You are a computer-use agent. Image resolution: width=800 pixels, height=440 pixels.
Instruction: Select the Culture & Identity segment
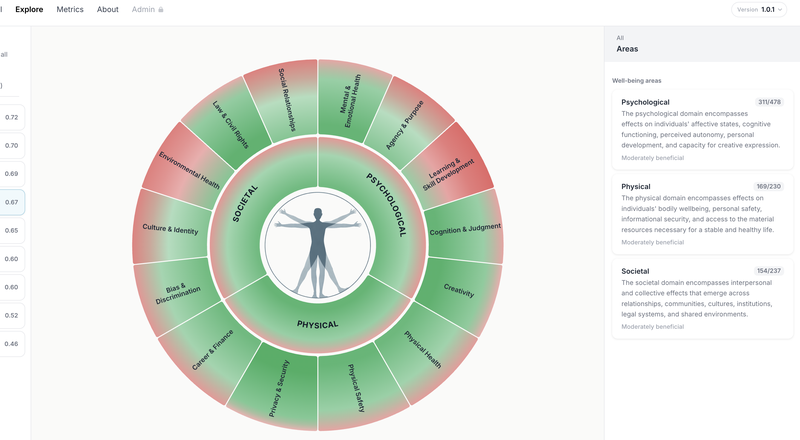(170, 229)
